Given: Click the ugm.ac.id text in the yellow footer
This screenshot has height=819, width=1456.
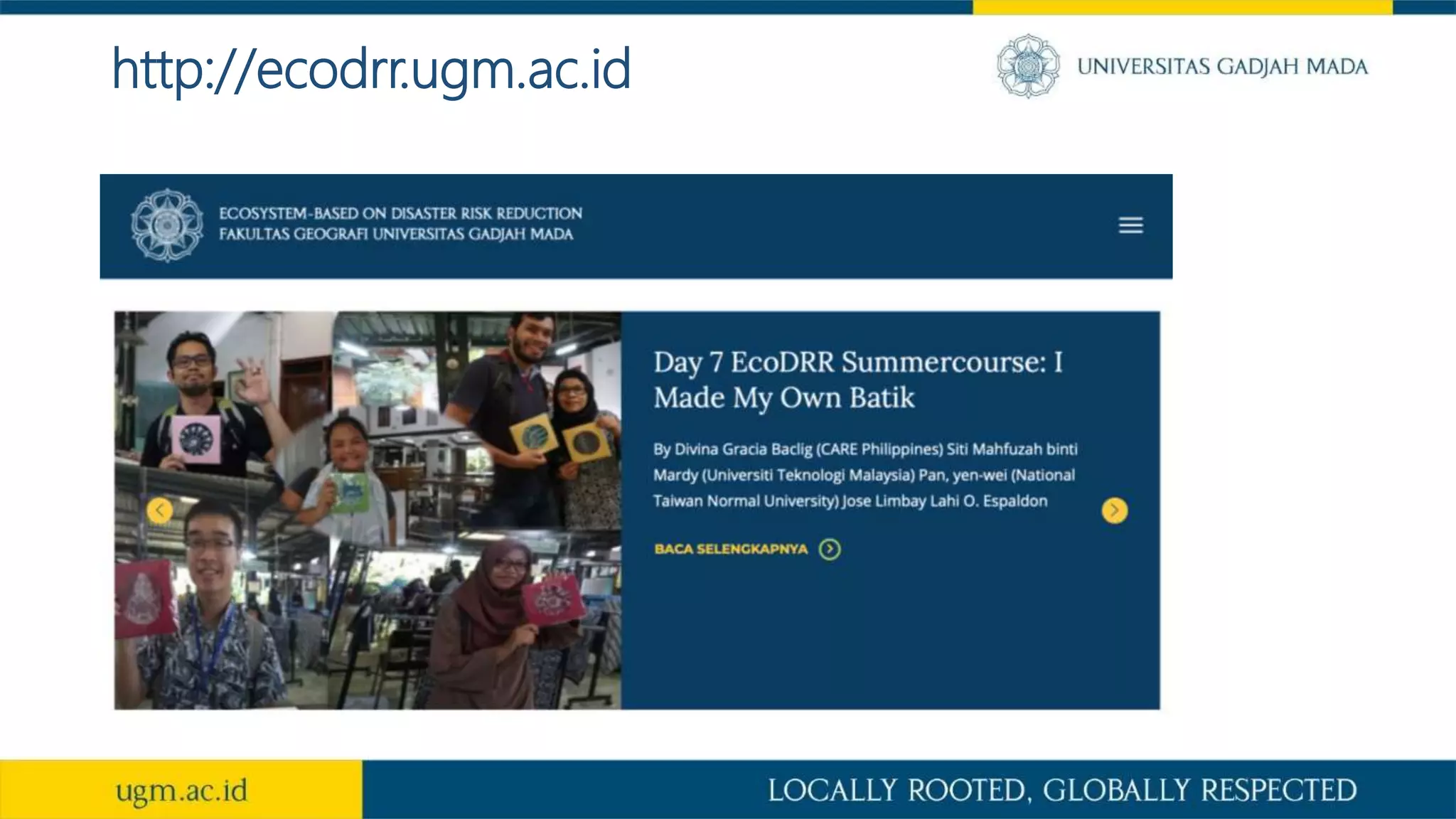Looking at the screenshot, I should click(x=181, y=791).
